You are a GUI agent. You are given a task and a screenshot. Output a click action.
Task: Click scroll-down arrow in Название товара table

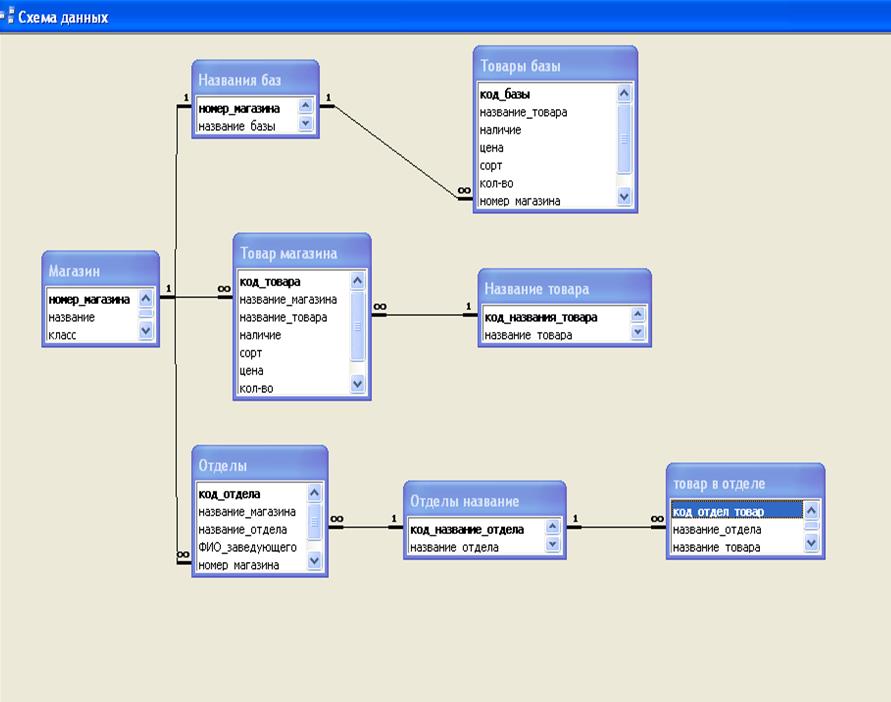click(638, 332)
